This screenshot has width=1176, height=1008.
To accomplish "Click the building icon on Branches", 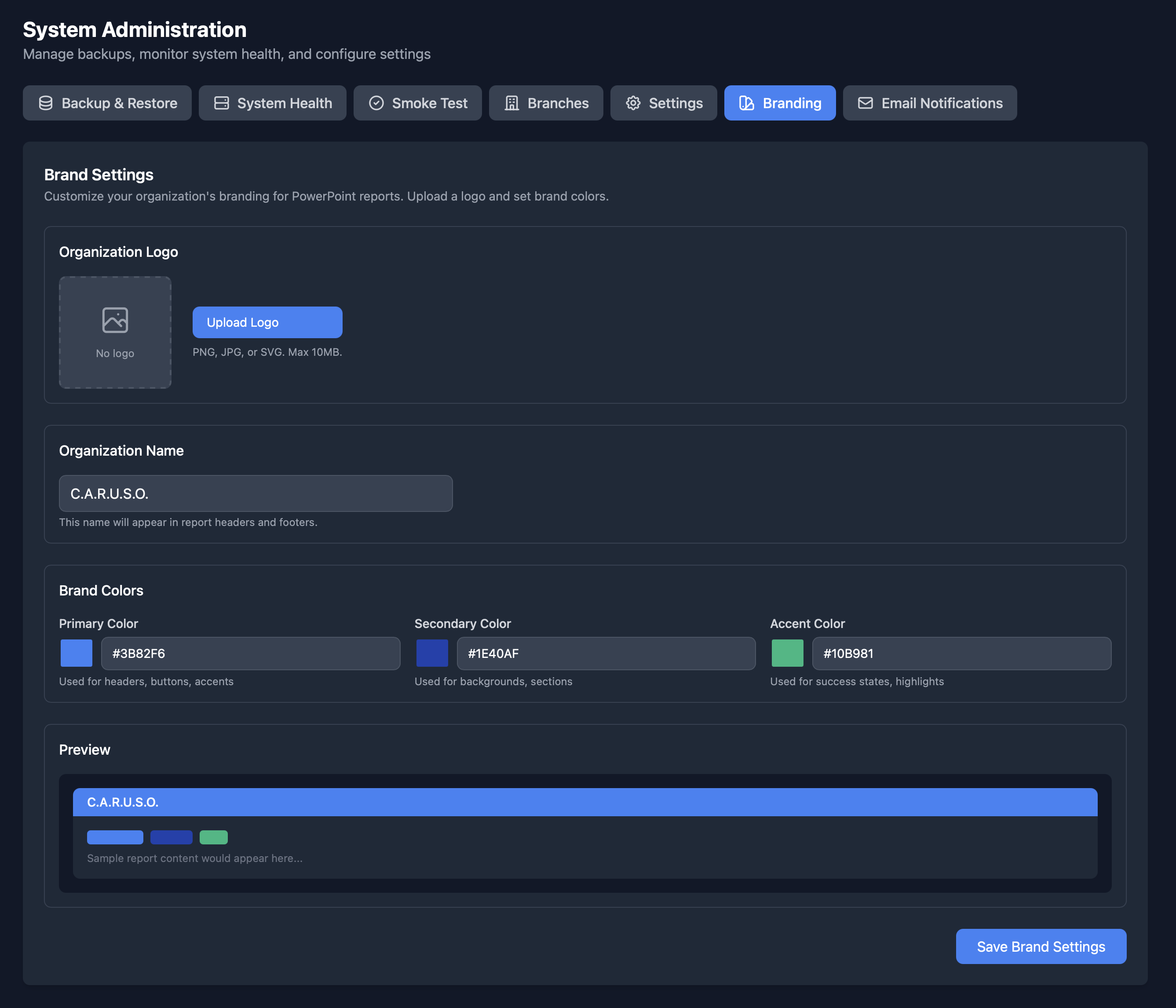I will click(x=512, y=103).
